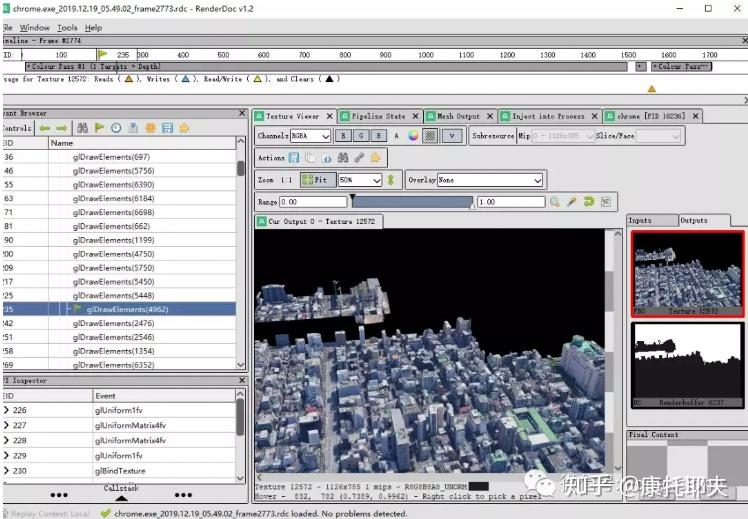
Task: Open the Slice/Face dropdown
Action: tap(658, 136)
